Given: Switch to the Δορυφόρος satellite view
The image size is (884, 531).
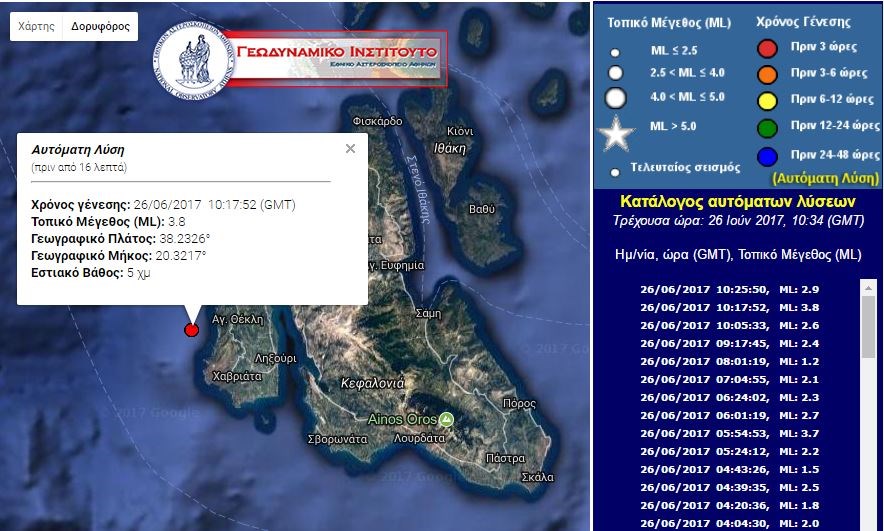Looking at the screenshot, I should click(x=100, y=27).
